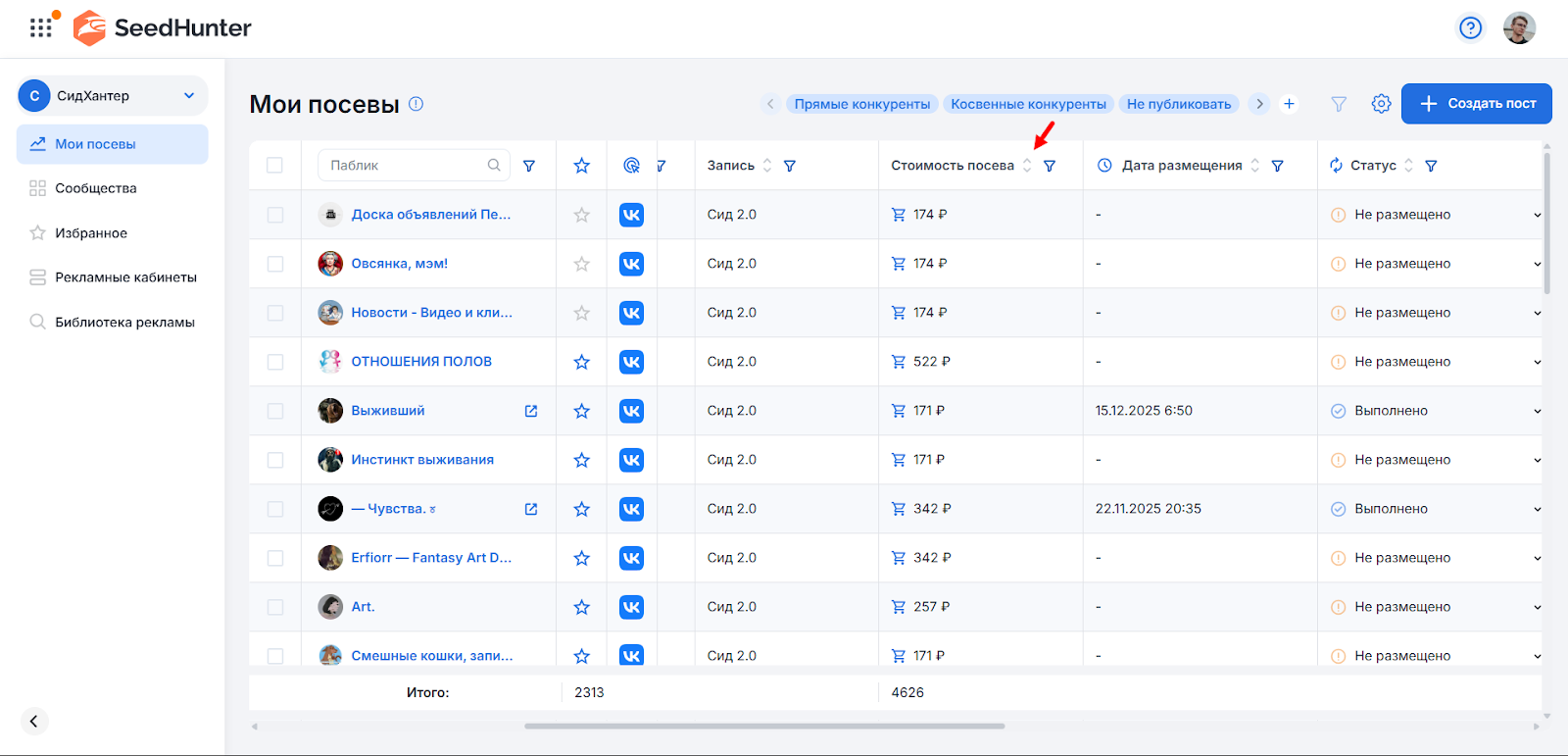Select checkbox for ОТНОШЕНИЯ ПОЛОВ row

[274, 362]
